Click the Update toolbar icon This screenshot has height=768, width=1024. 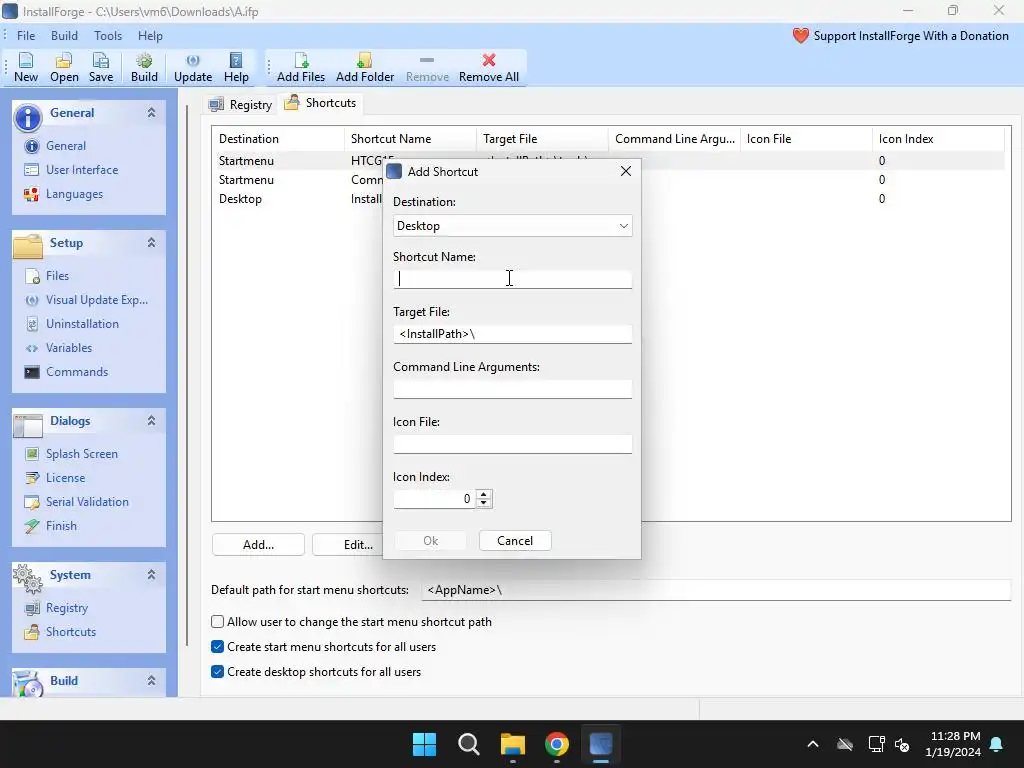click(193, 67)
